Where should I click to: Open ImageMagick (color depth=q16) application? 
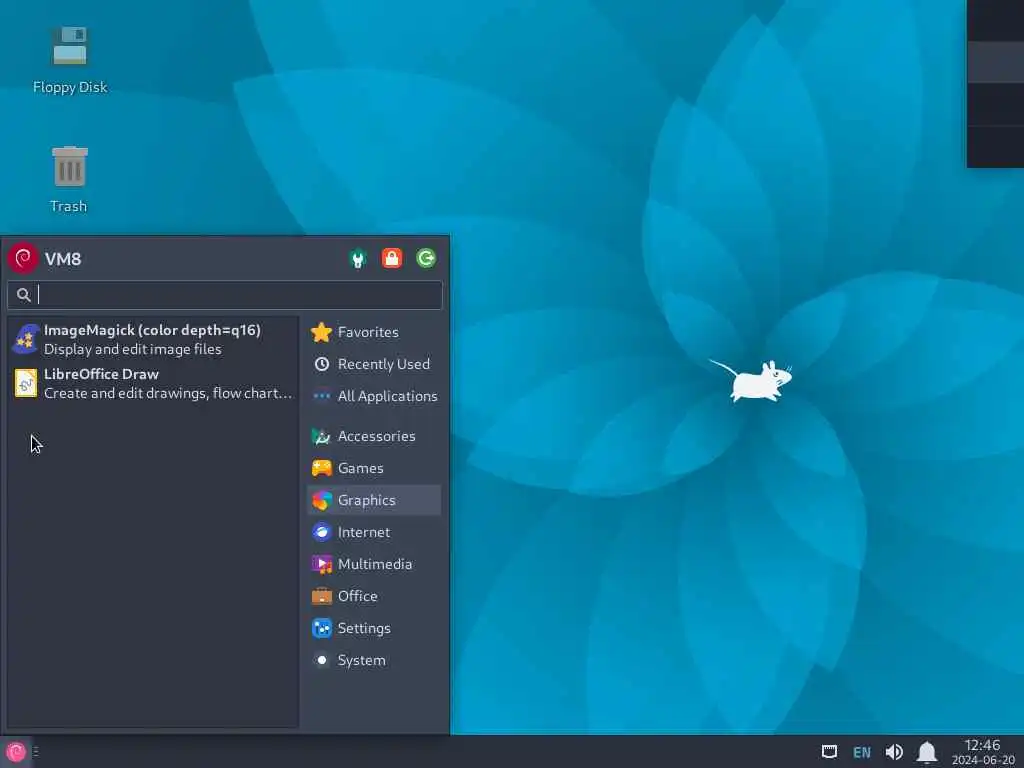(x=153, y=340)
